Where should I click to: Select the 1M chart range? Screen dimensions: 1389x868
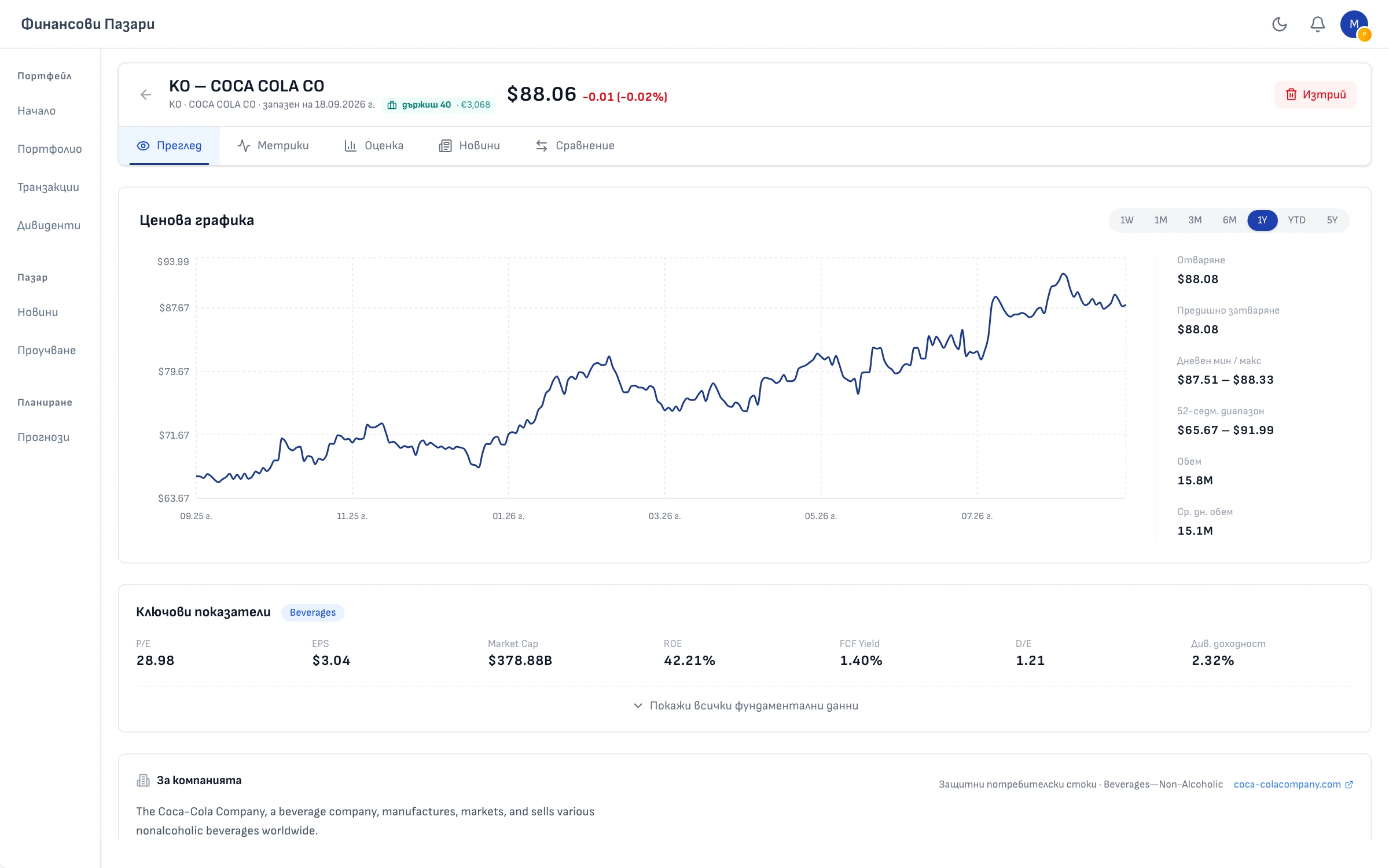pyautogui.click(x=1160, y=220)
